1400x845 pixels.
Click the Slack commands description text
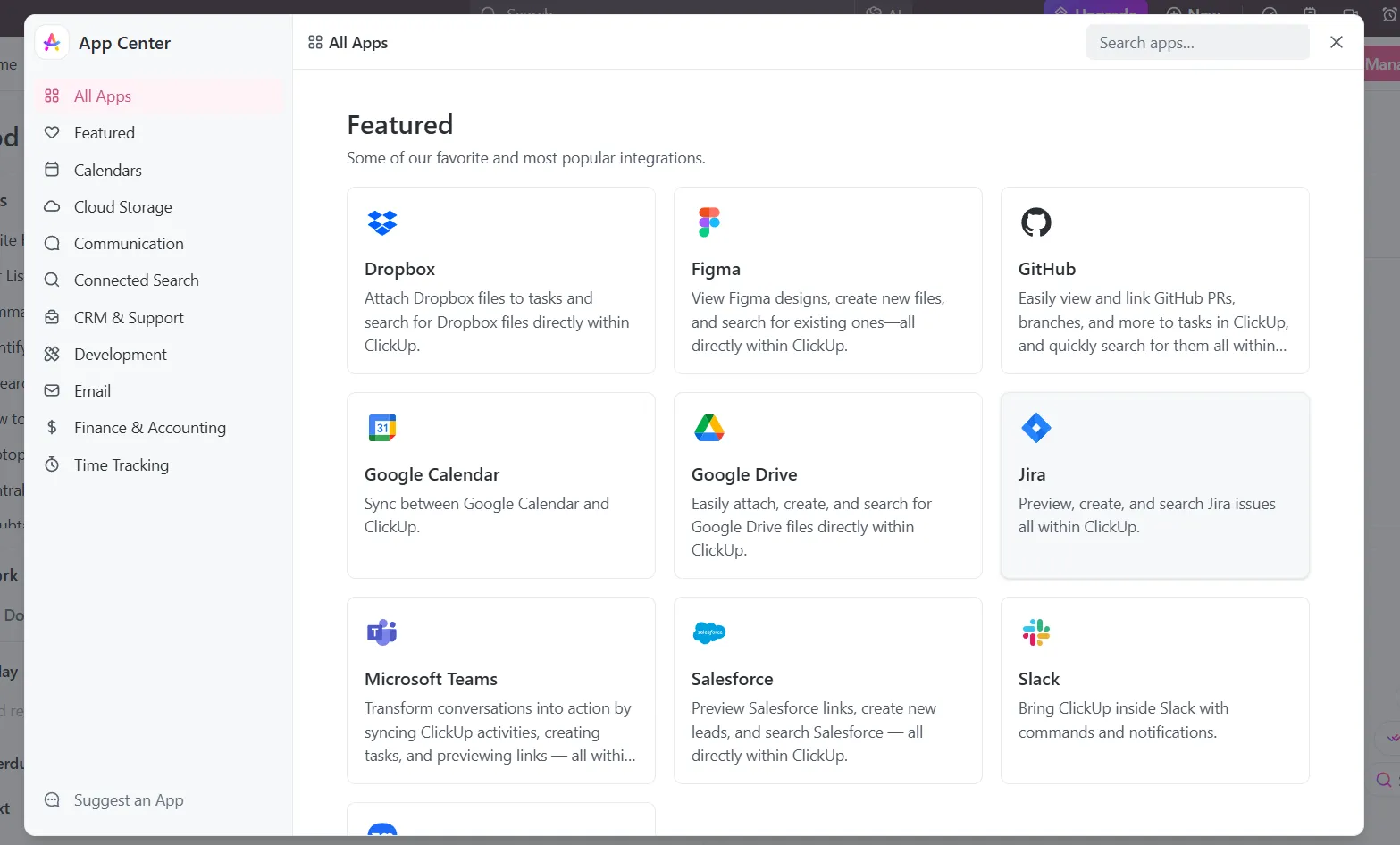click(x=1123, y=720)
